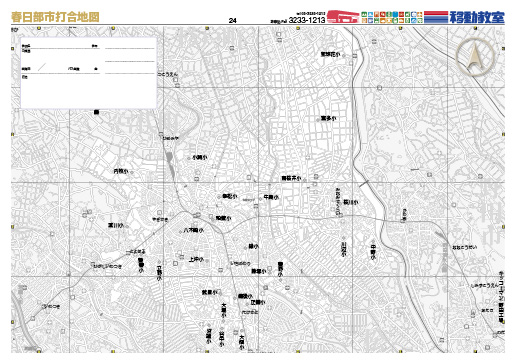Click the 上沖小 school label
Screen dimensions: 516x364
(197, 259)
